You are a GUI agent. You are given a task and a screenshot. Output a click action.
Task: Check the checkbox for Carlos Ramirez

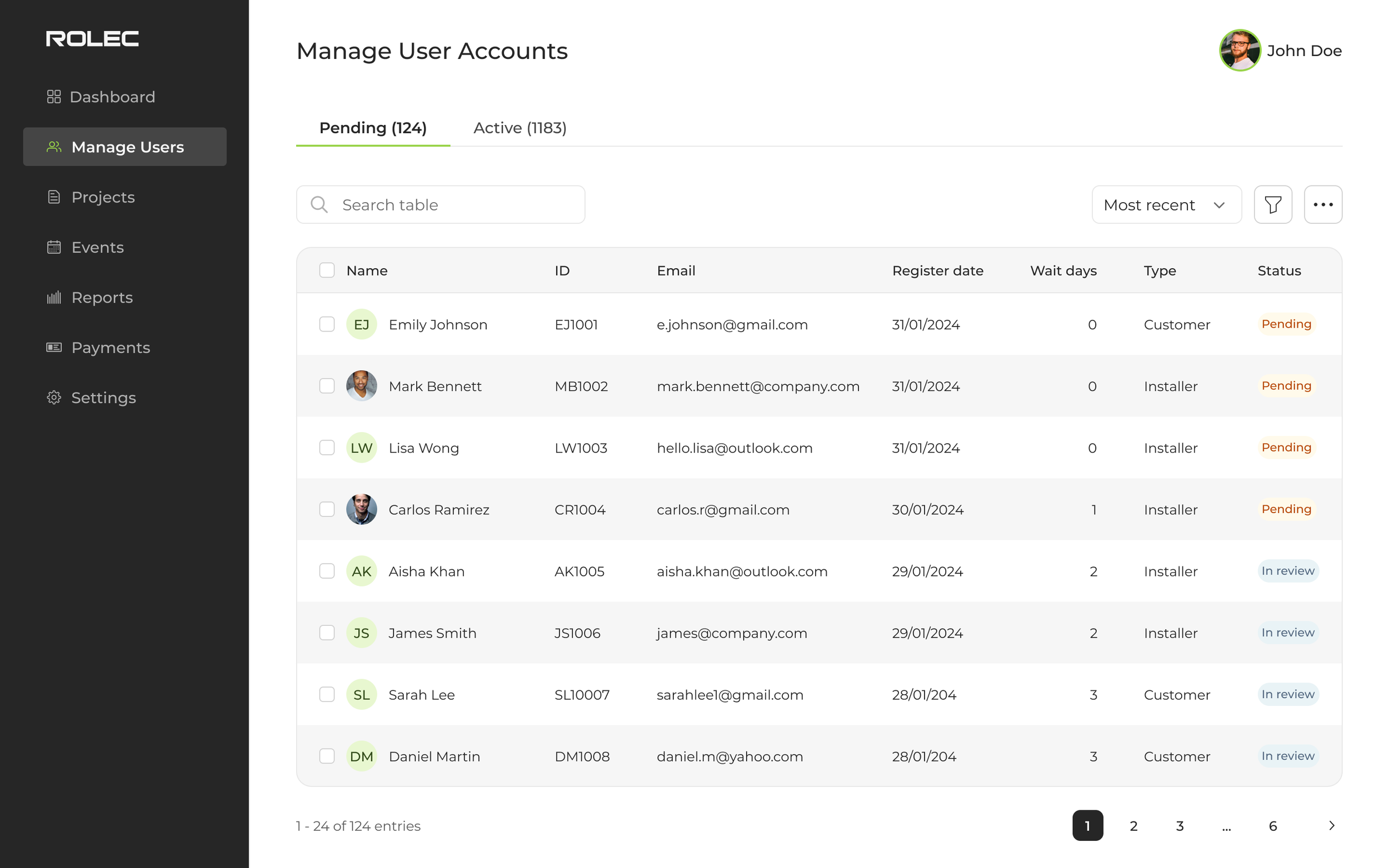click(327, 509)
